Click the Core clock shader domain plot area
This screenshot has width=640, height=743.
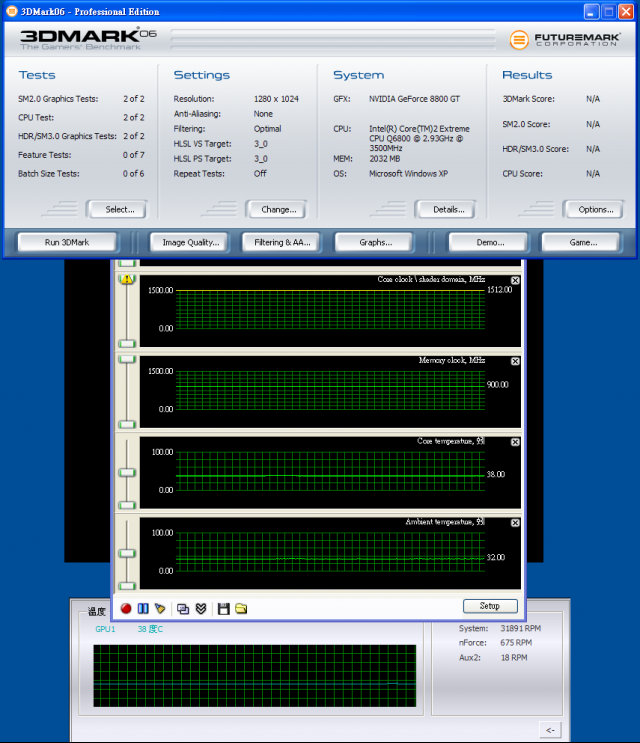tap(330, 309)
